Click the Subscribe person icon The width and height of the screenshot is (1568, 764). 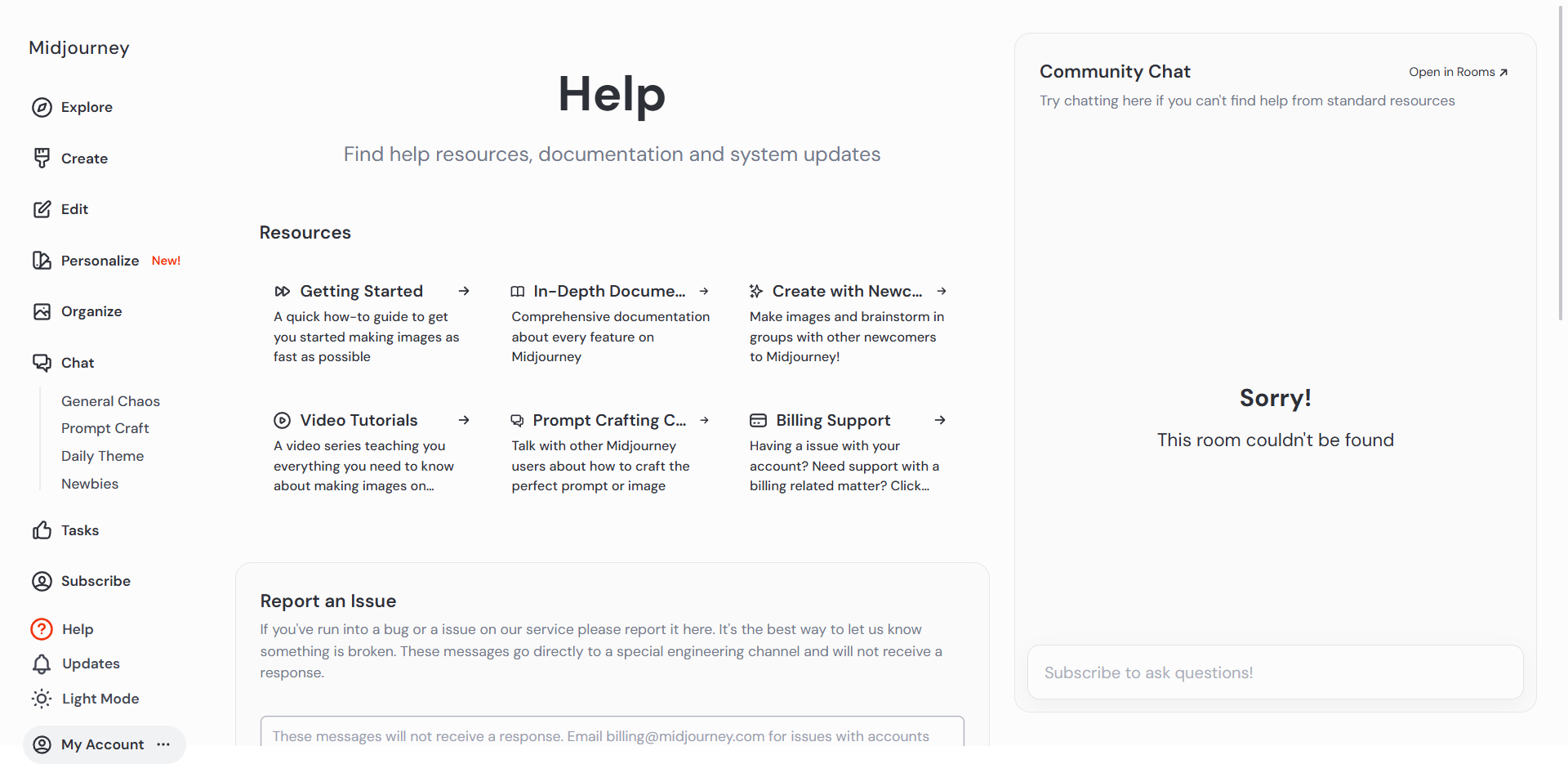coord(42,581)
